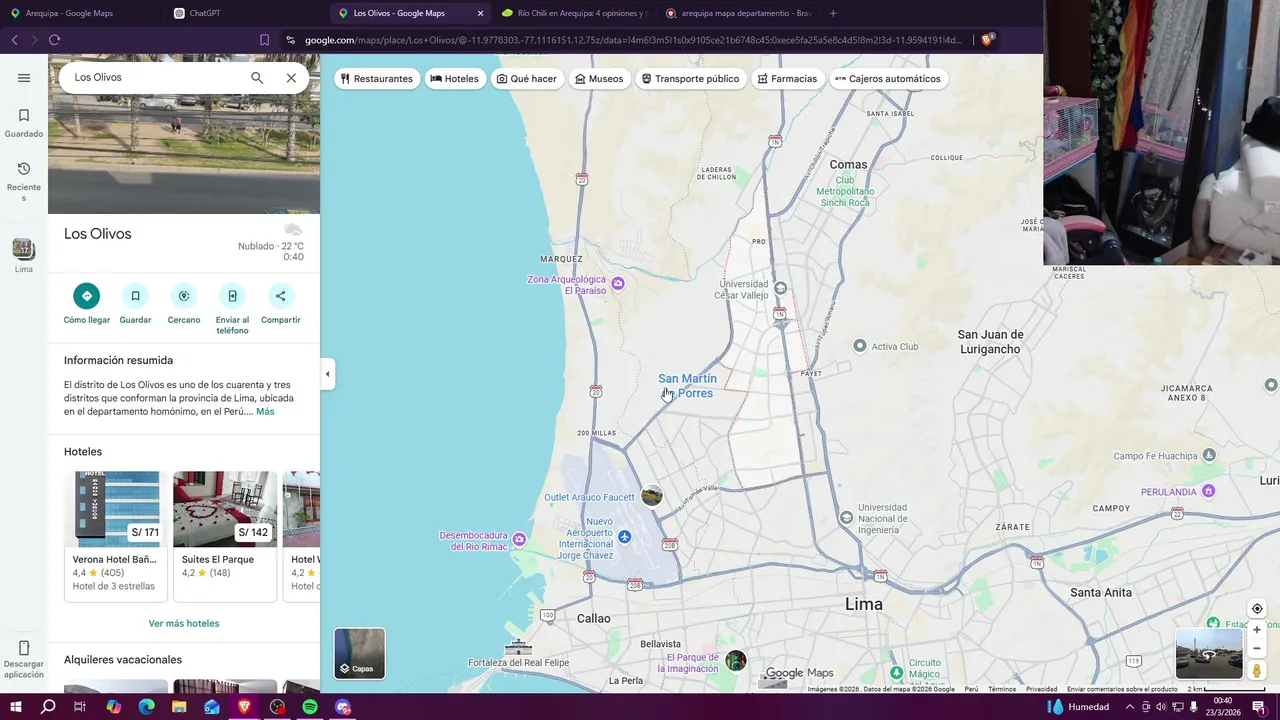
Task: Click Campo Fe Huachipa marker
Action: click(x=1209, y=455)
